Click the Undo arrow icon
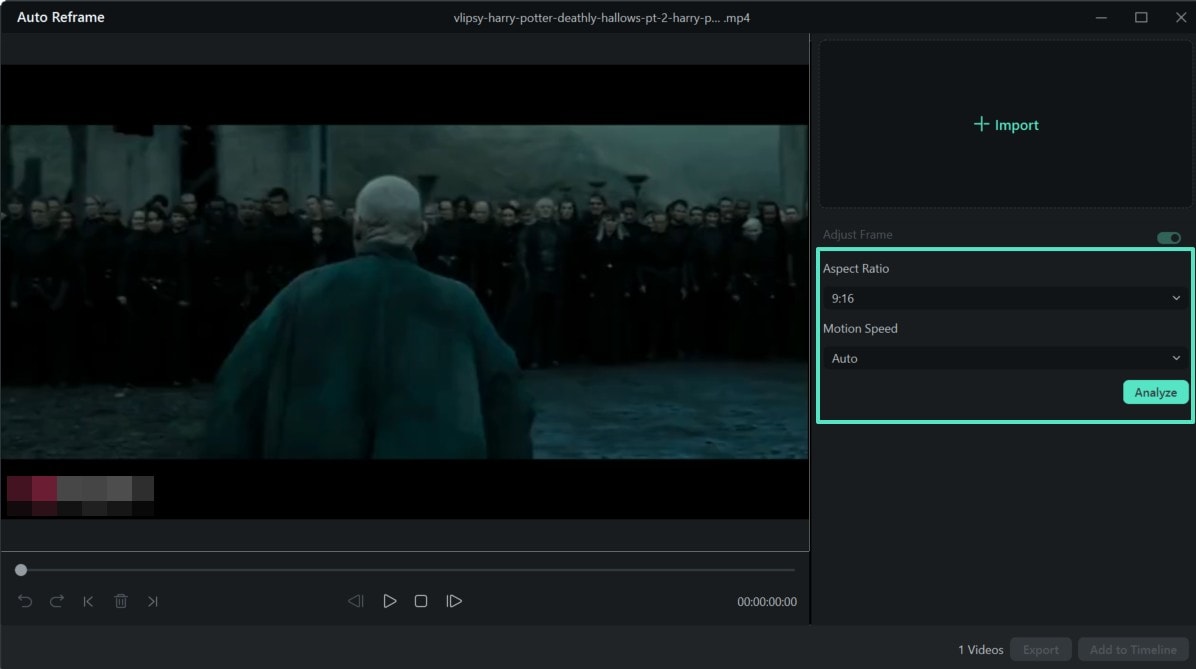Viewport: 1196px width, 669px height. 25,601
